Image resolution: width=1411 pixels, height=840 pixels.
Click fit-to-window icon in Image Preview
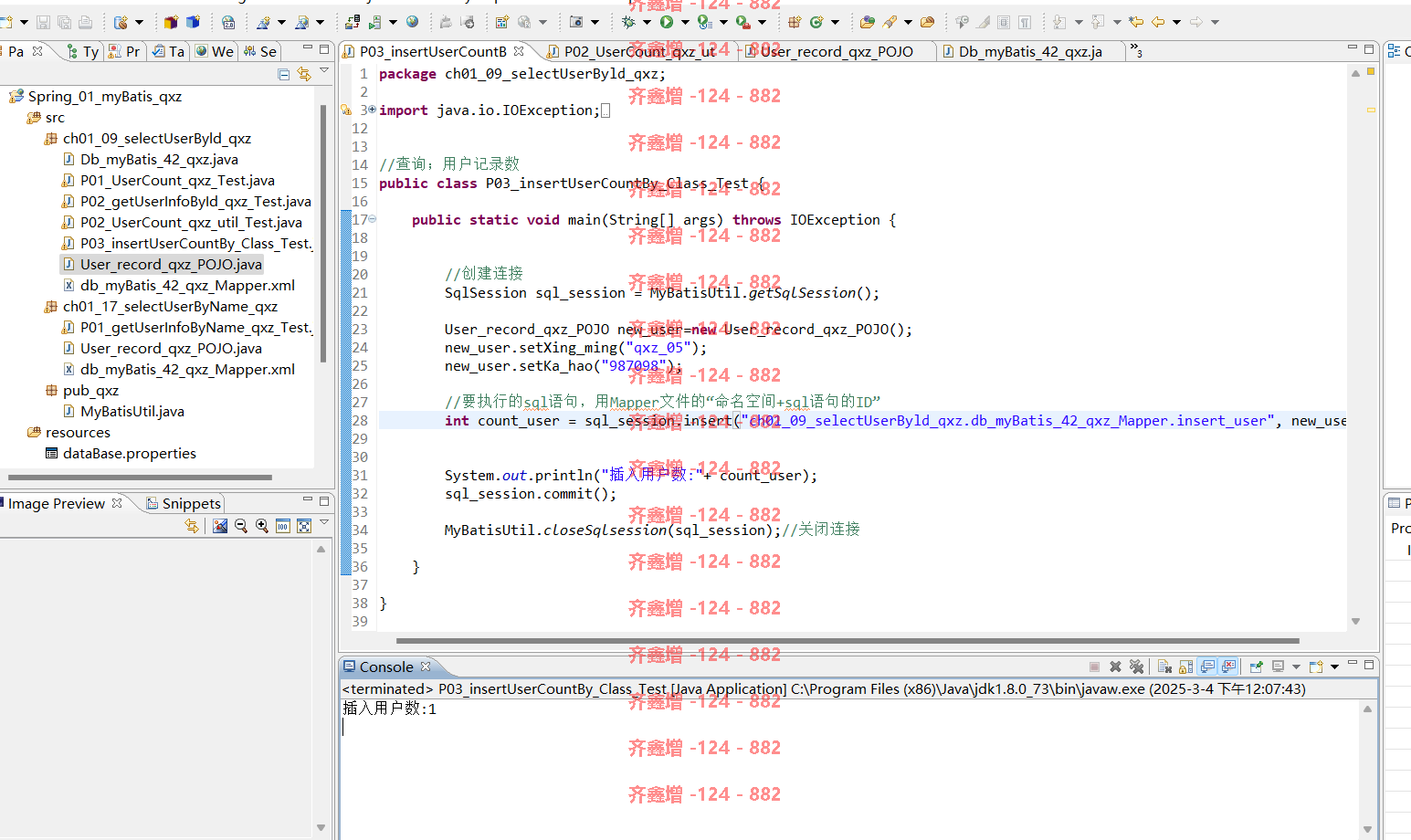point(304,526)
